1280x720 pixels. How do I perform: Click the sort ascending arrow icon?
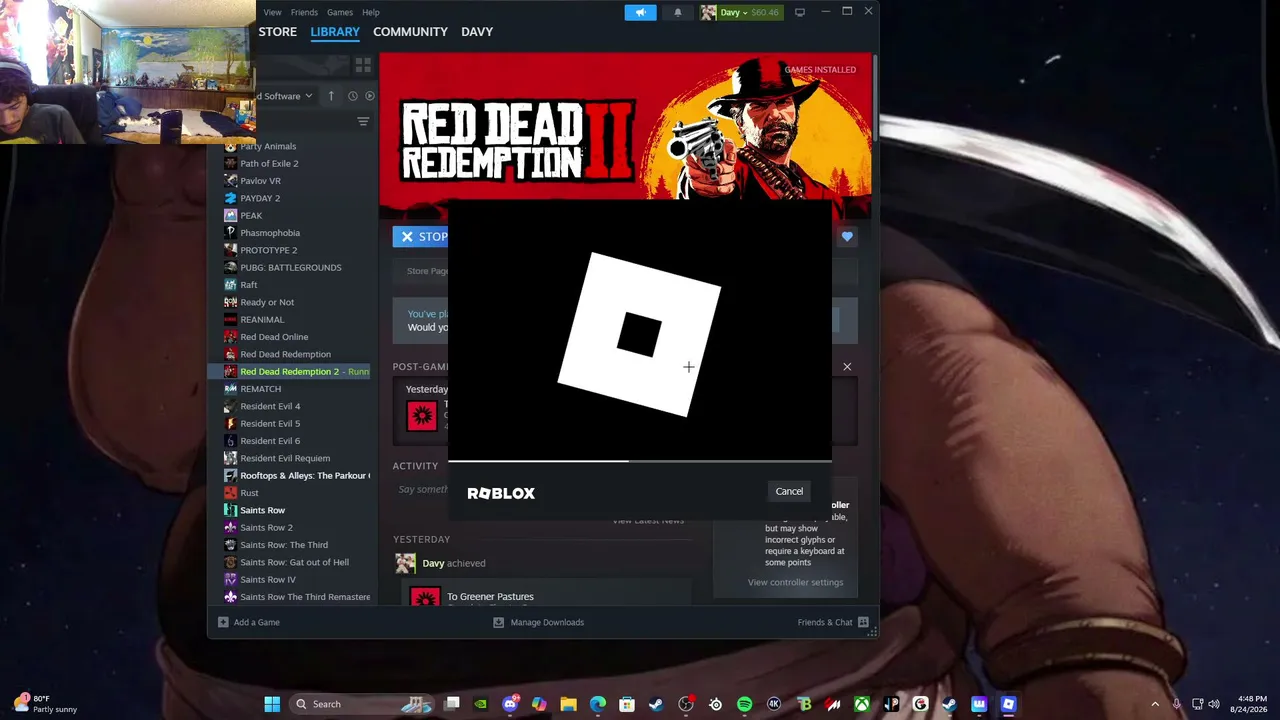[x=331, y=96]
